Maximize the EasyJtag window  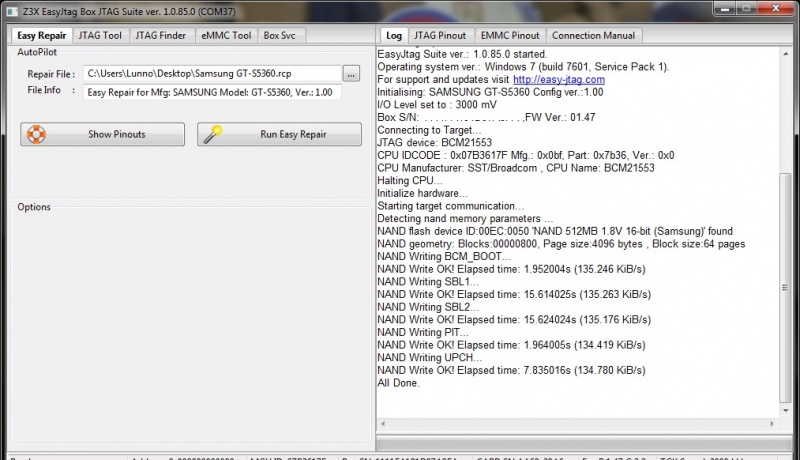[746, 8]
